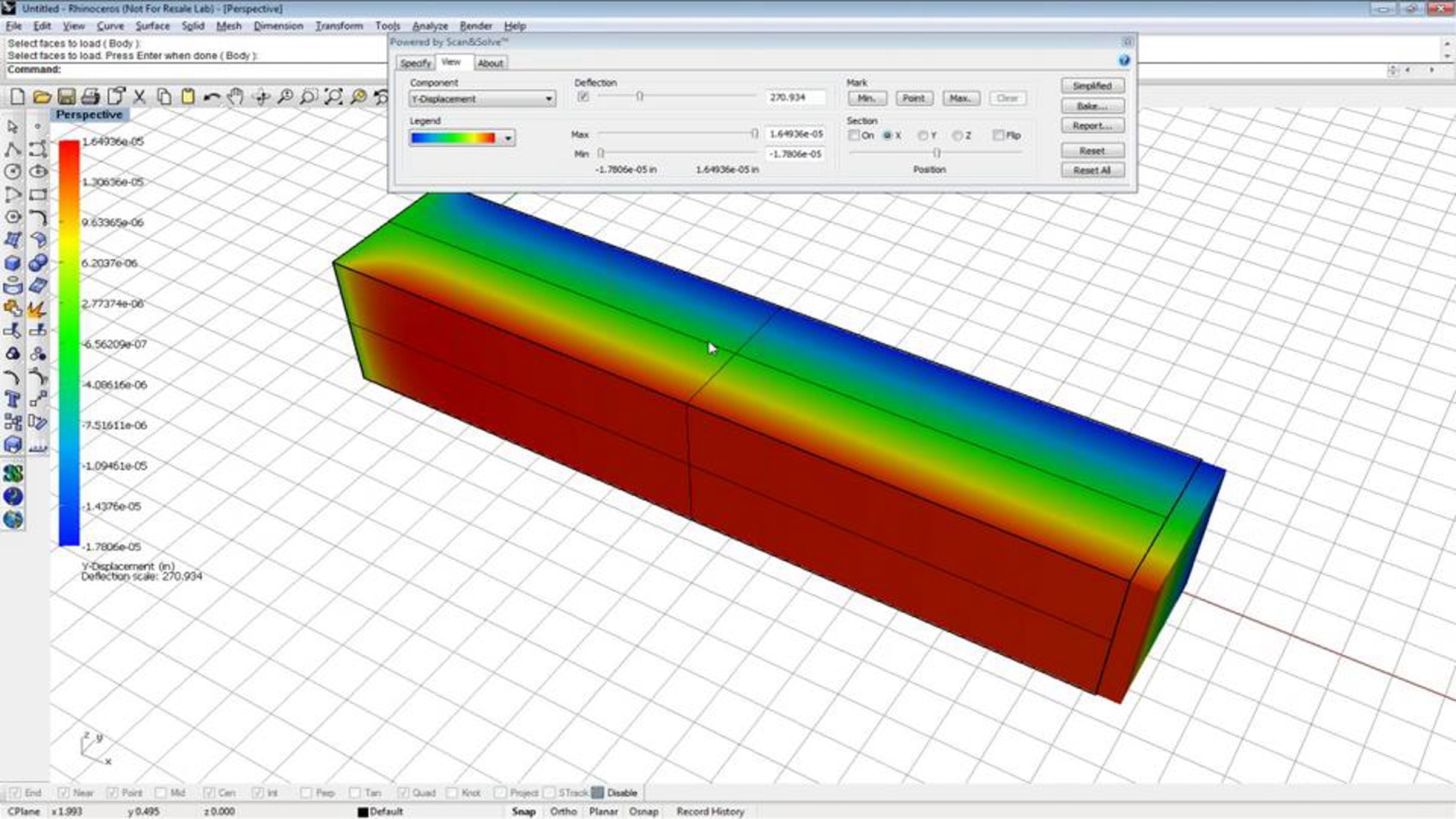
Task: Click the Copy icon in toolbar
Action: point(164,96)
